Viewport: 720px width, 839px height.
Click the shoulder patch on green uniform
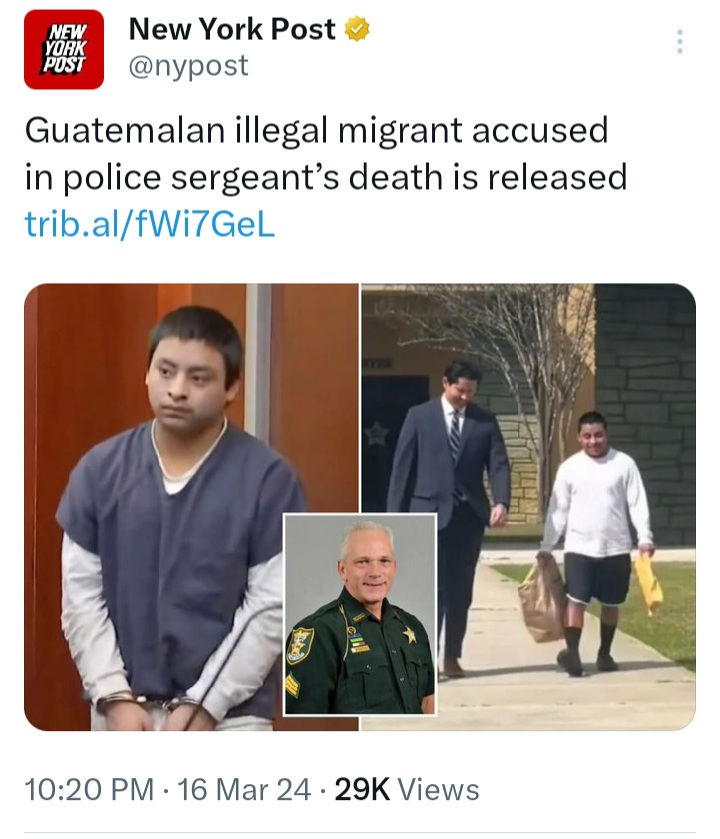pos(300,645)
